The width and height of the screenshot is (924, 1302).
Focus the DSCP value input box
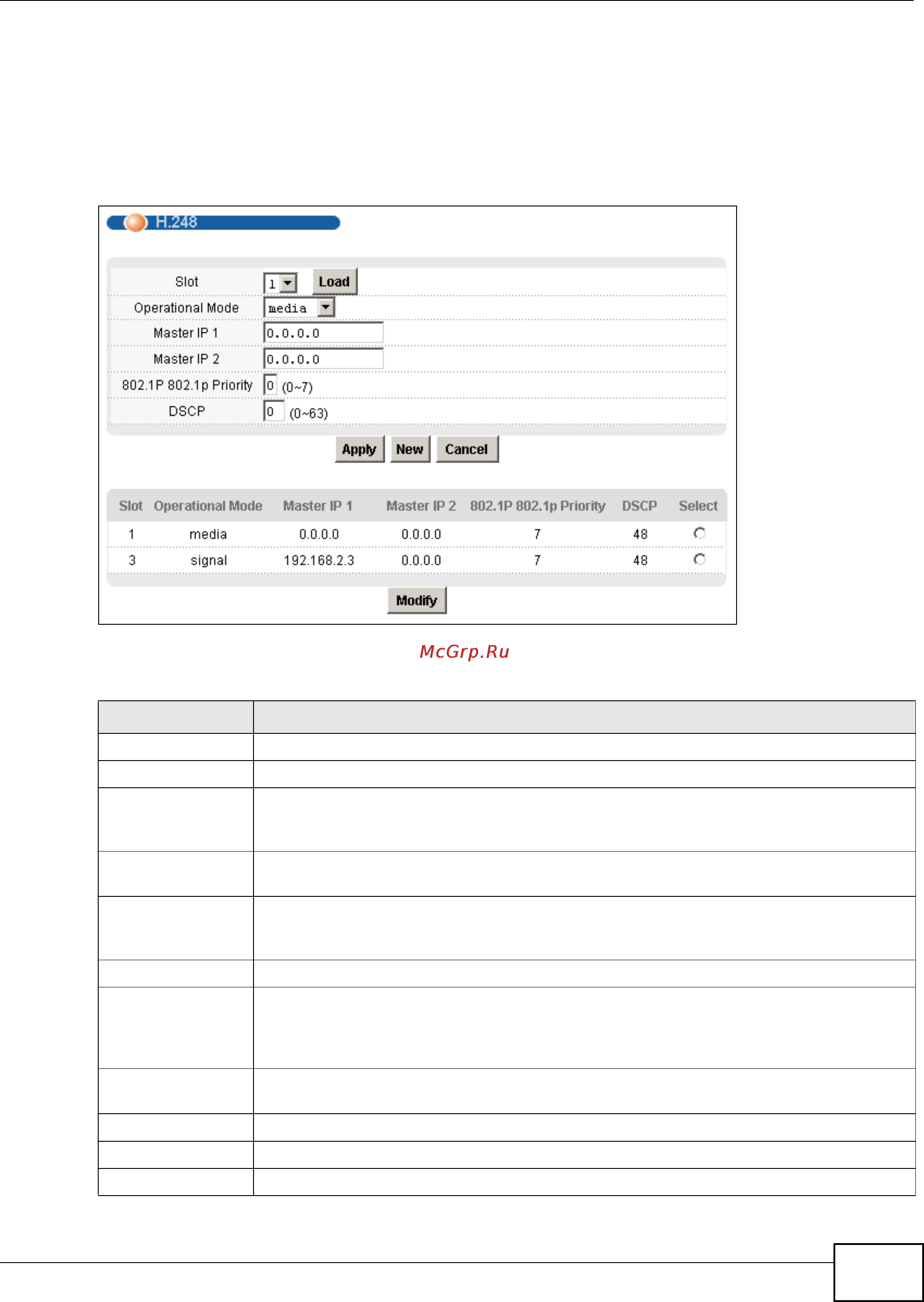[x=273, y=411]
